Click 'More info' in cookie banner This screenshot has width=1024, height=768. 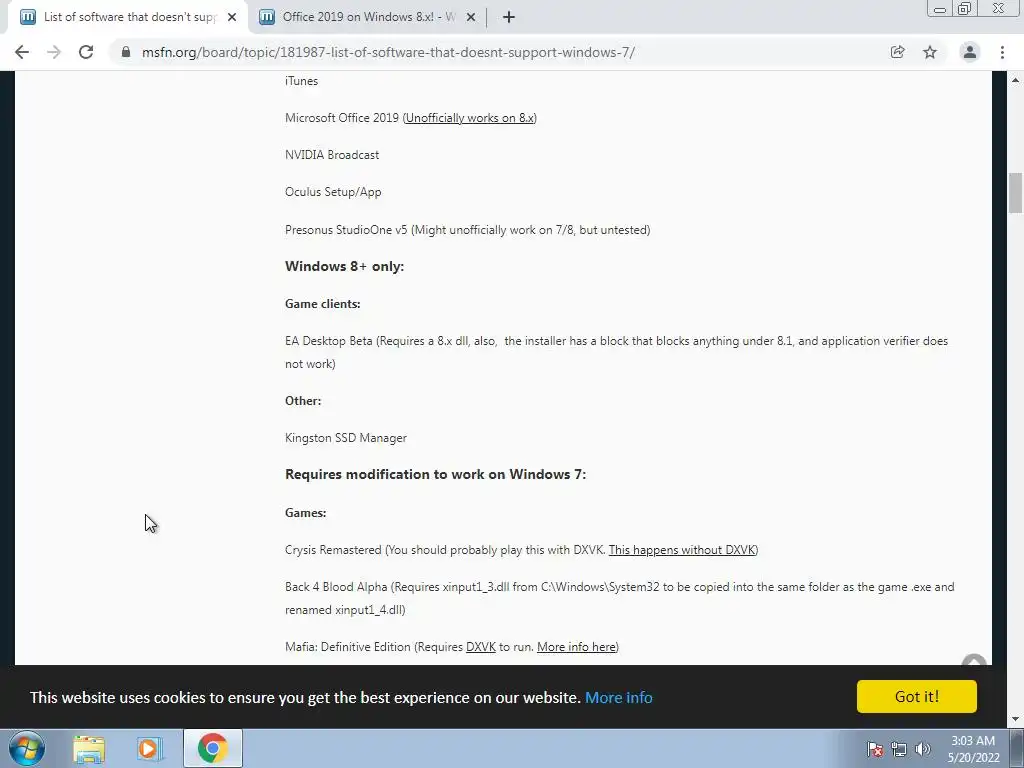(x=618, y=697)
